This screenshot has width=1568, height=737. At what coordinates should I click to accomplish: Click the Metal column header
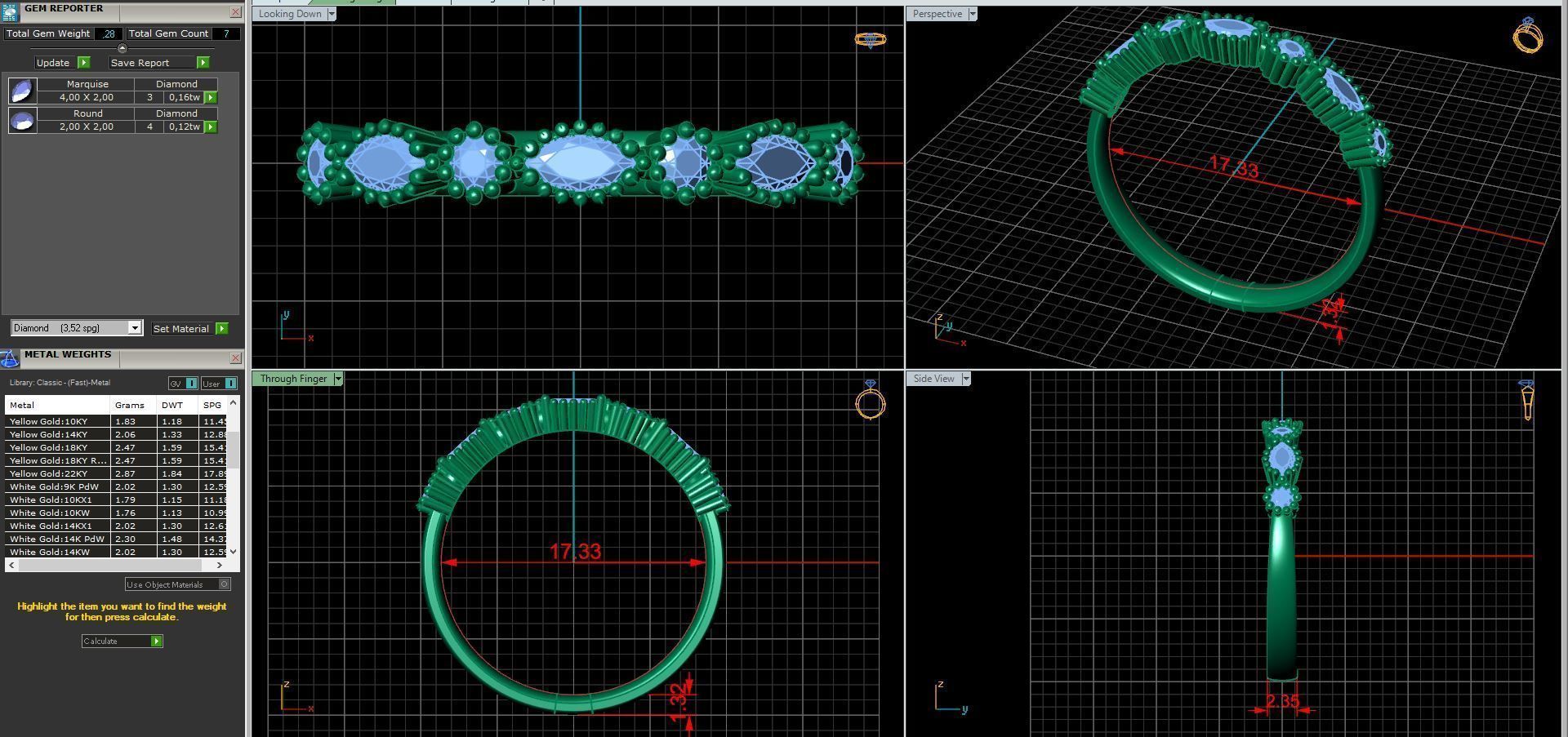(57, 405)
